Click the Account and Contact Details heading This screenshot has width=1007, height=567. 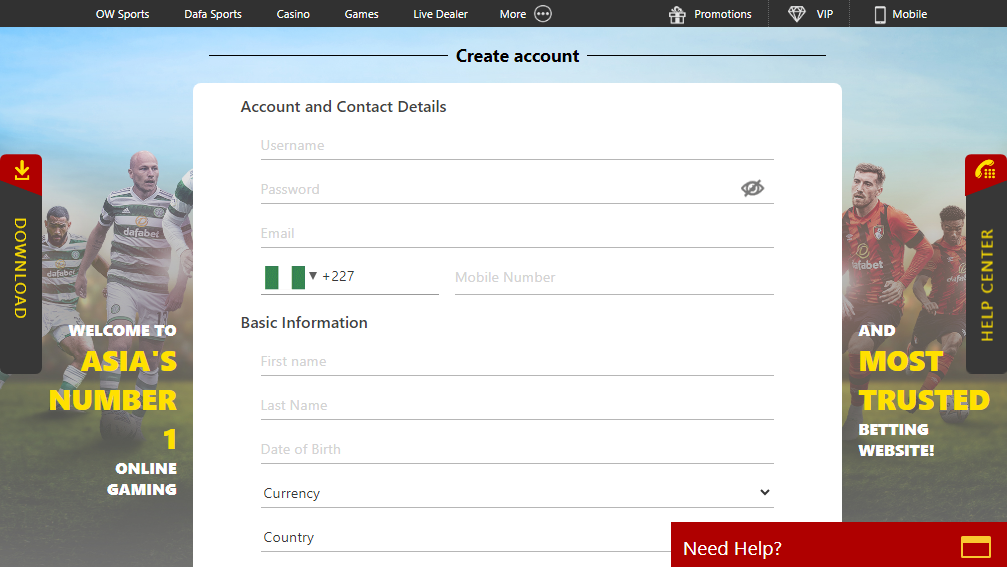pyautogui.click(x=343, y=107)
